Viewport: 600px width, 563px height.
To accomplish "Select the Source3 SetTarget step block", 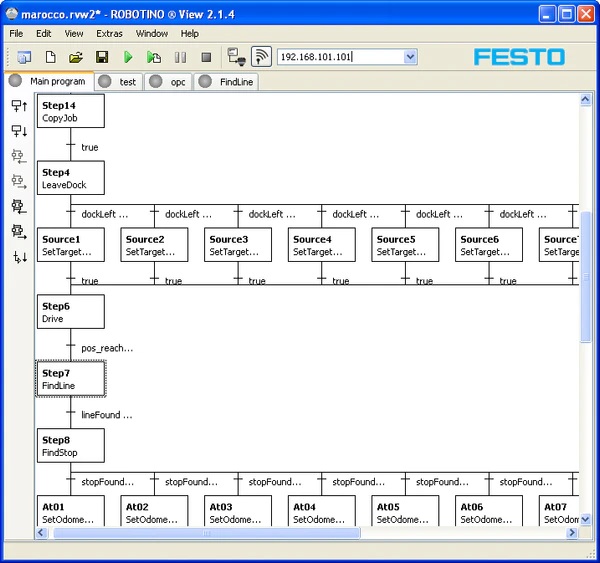I will [x=238, y=246].
